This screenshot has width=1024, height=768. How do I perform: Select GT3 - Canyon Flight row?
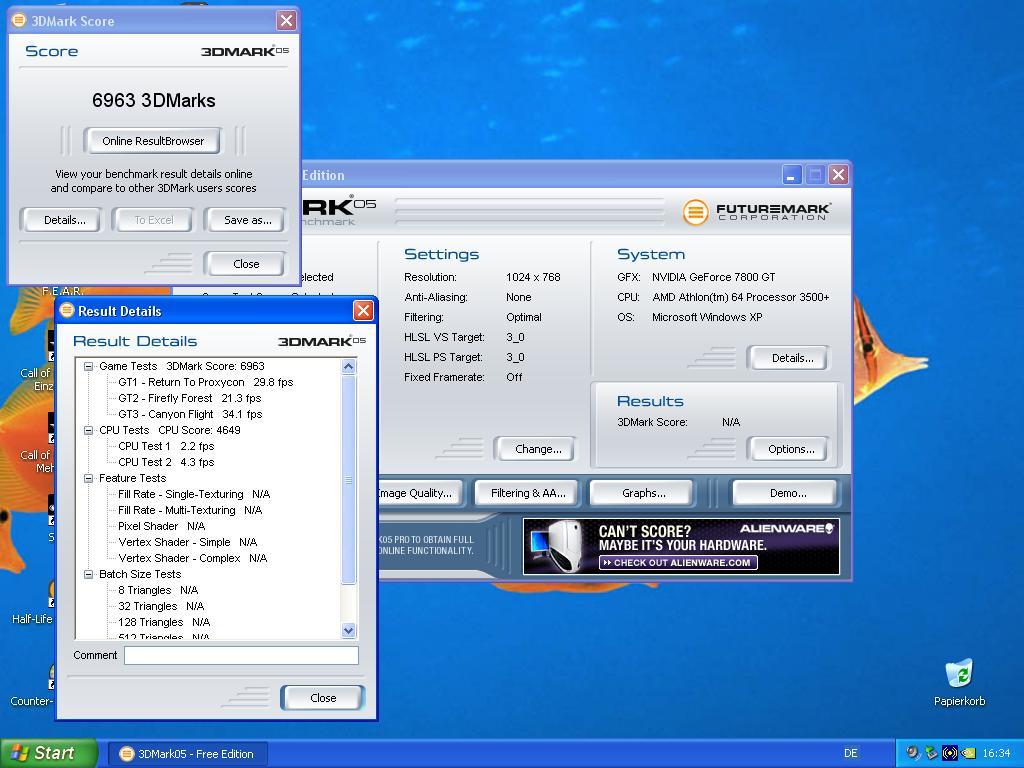[x=190, y=414]
